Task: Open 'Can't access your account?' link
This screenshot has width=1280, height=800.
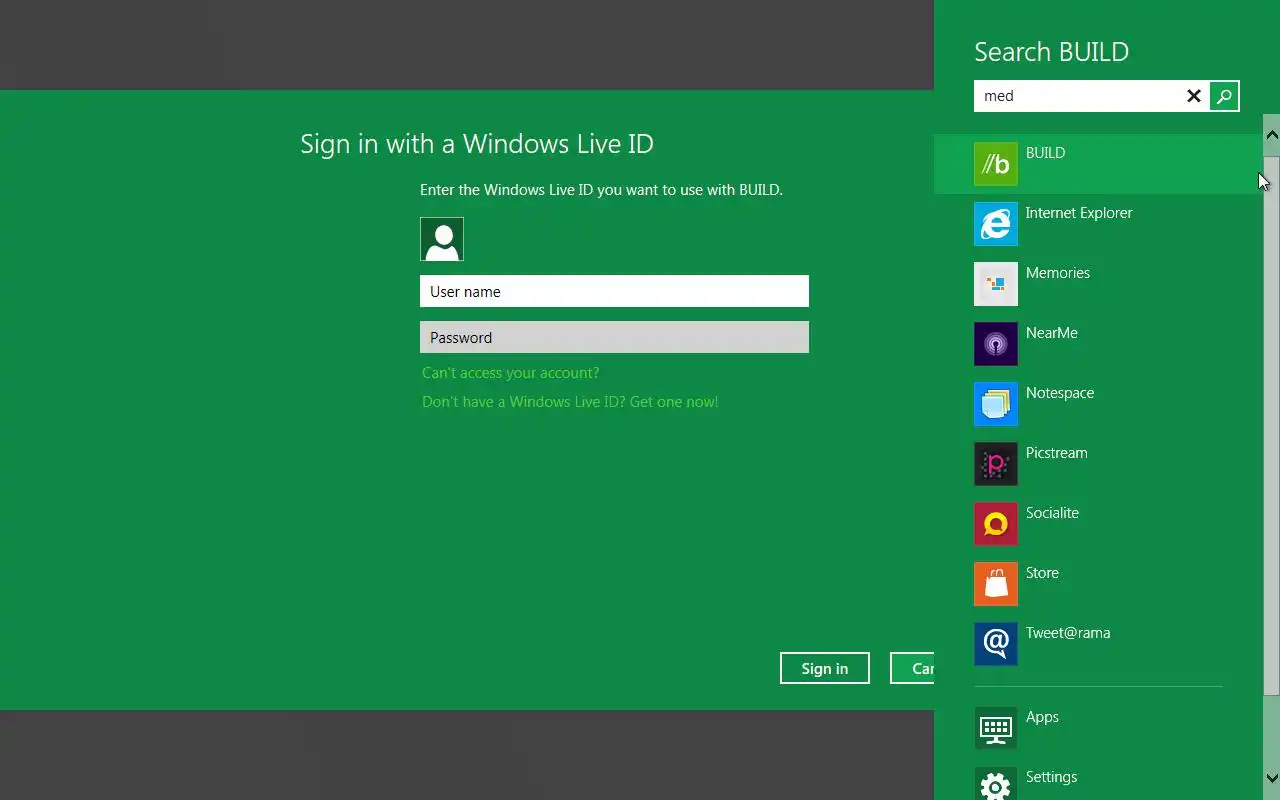Action: [x=510, y=373]
